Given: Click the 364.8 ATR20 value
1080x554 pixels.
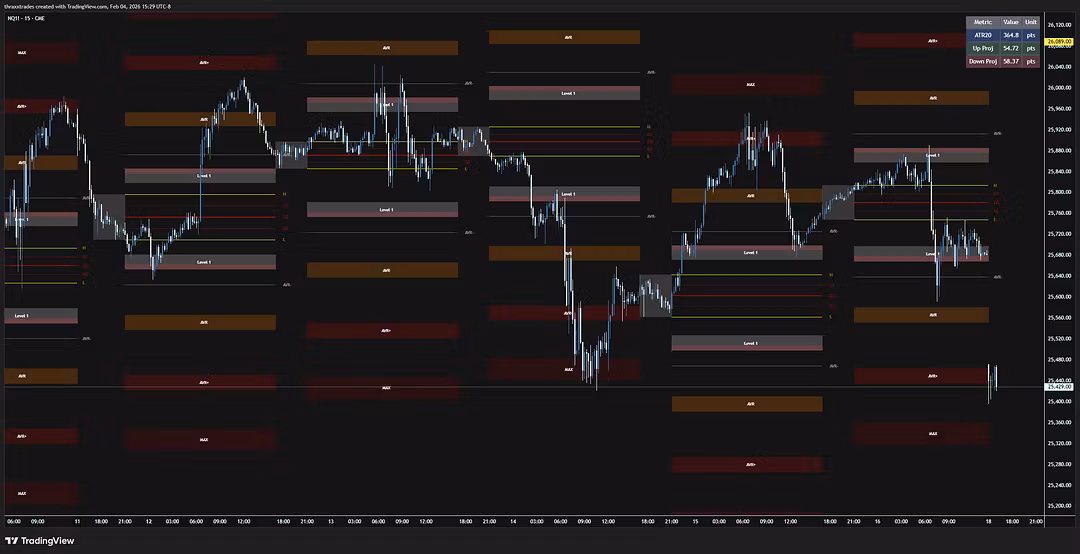Looking at the screenshot, I should click(x=1011, y=35).
